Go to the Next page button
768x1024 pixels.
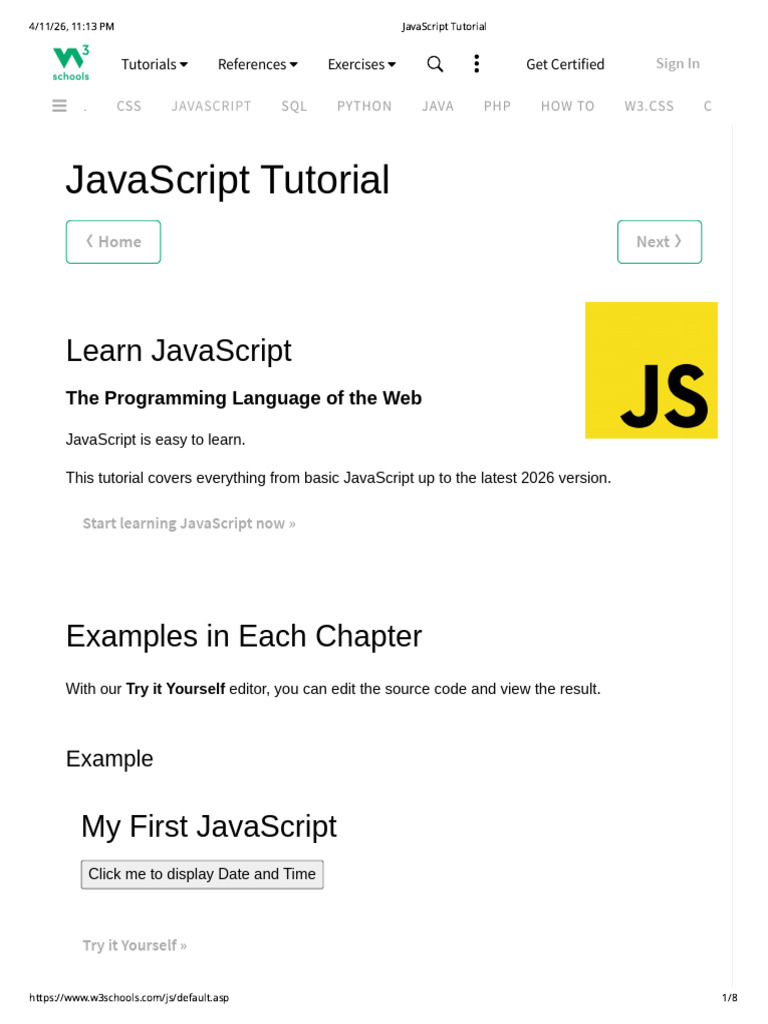coord(660,242)
